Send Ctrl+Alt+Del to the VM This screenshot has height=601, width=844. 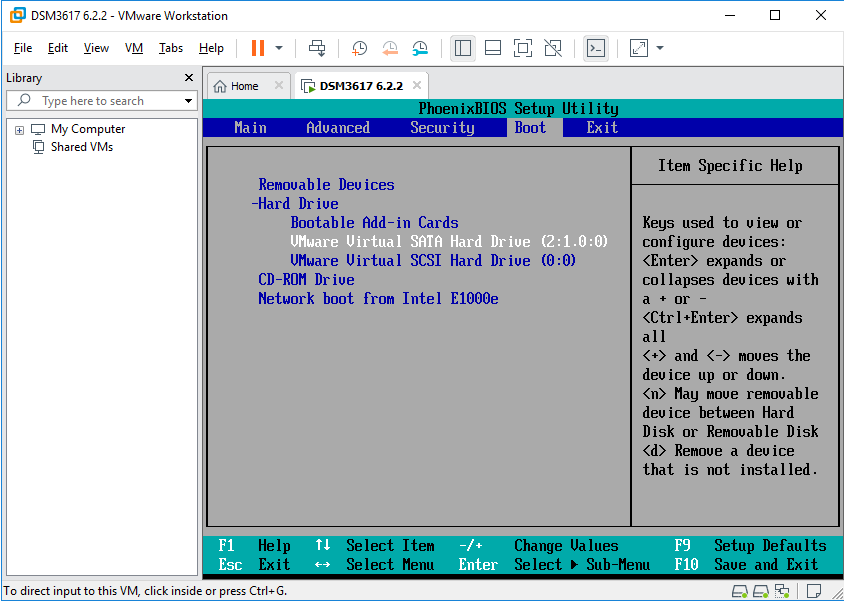pyautogui.click(x=316, y=48)
